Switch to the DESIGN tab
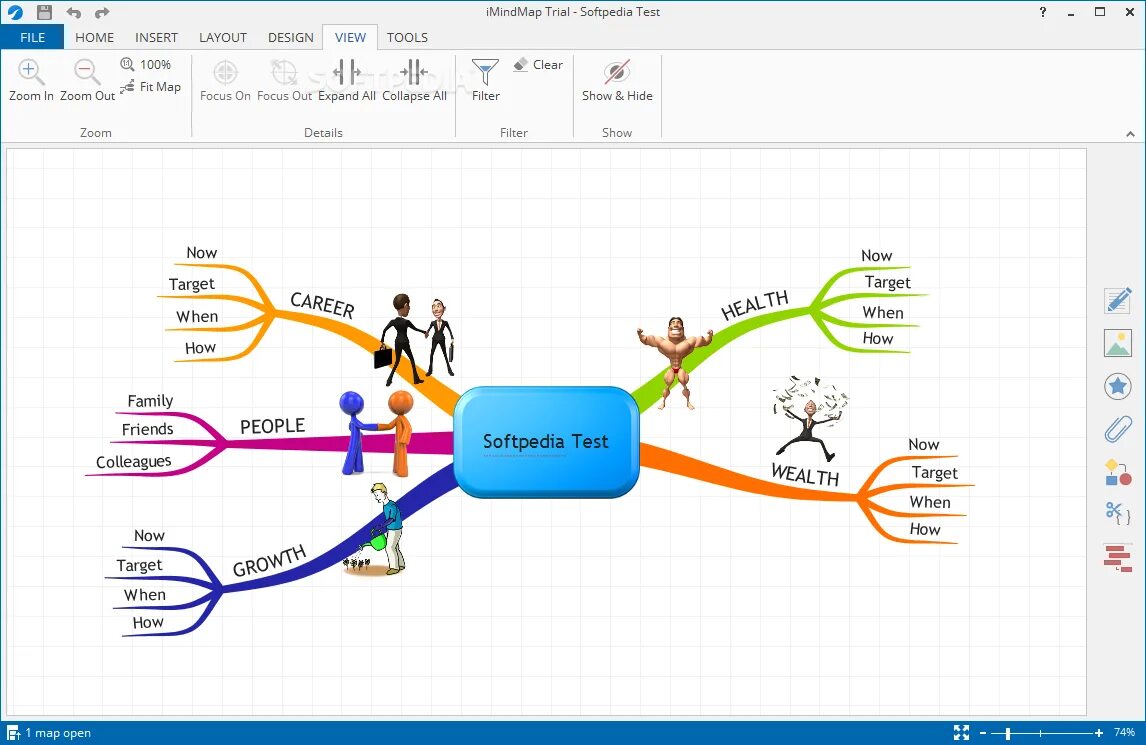Viewport: 1146px width, 745px height. point(290,37)
